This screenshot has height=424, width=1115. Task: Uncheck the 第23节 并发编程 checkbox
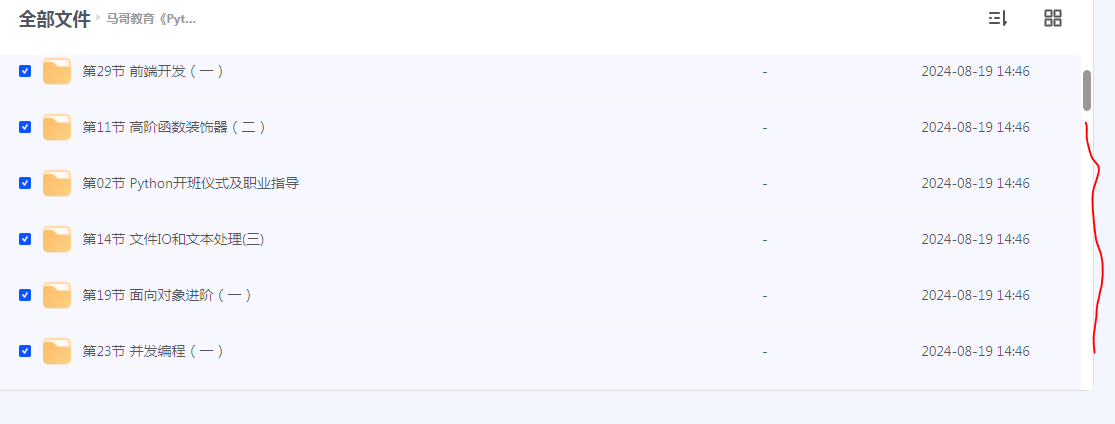[25, 351]
